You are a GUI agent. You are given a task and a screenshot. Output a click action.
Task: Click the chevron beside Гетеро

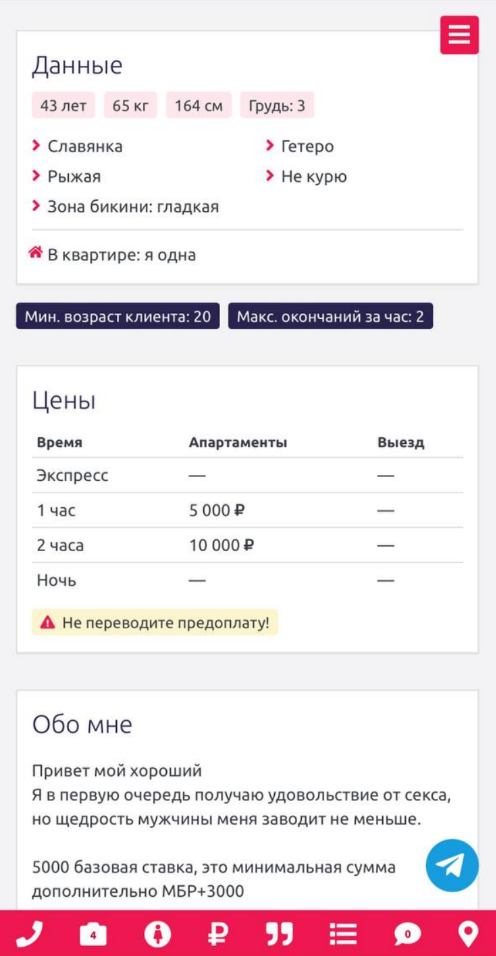pyautogui.click(x=269, y=146)
